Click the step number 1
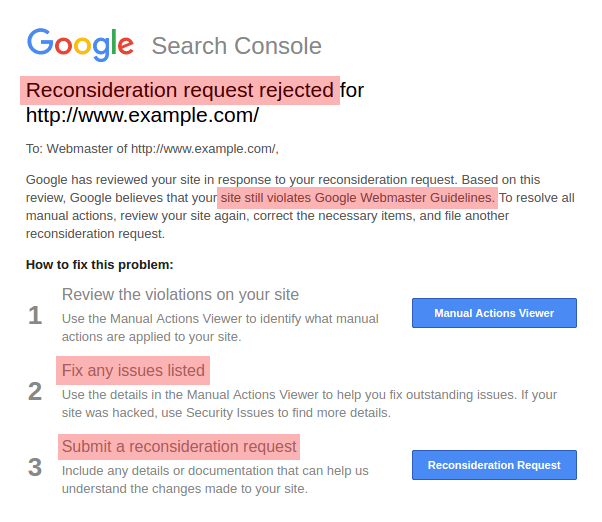This screenshot has height=522, width=602. (35, 316)
